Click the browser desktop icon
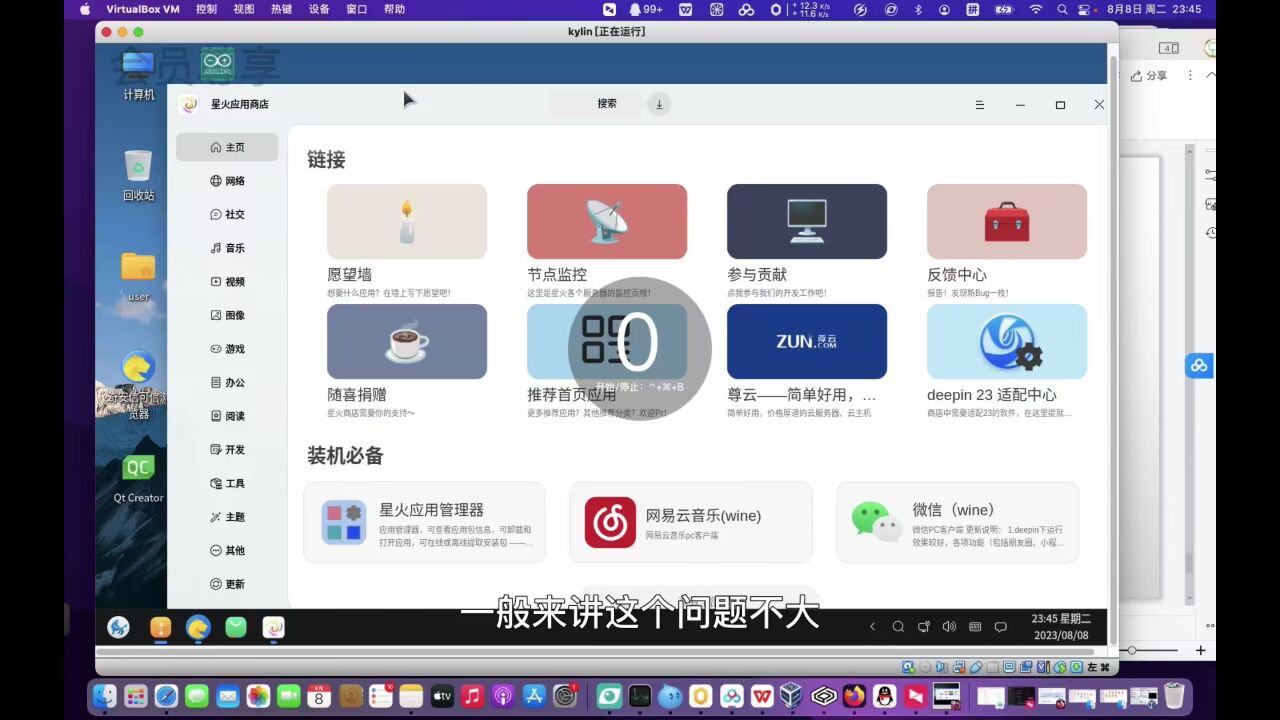The image size is (1280, 720). click(x=138, y=384)
